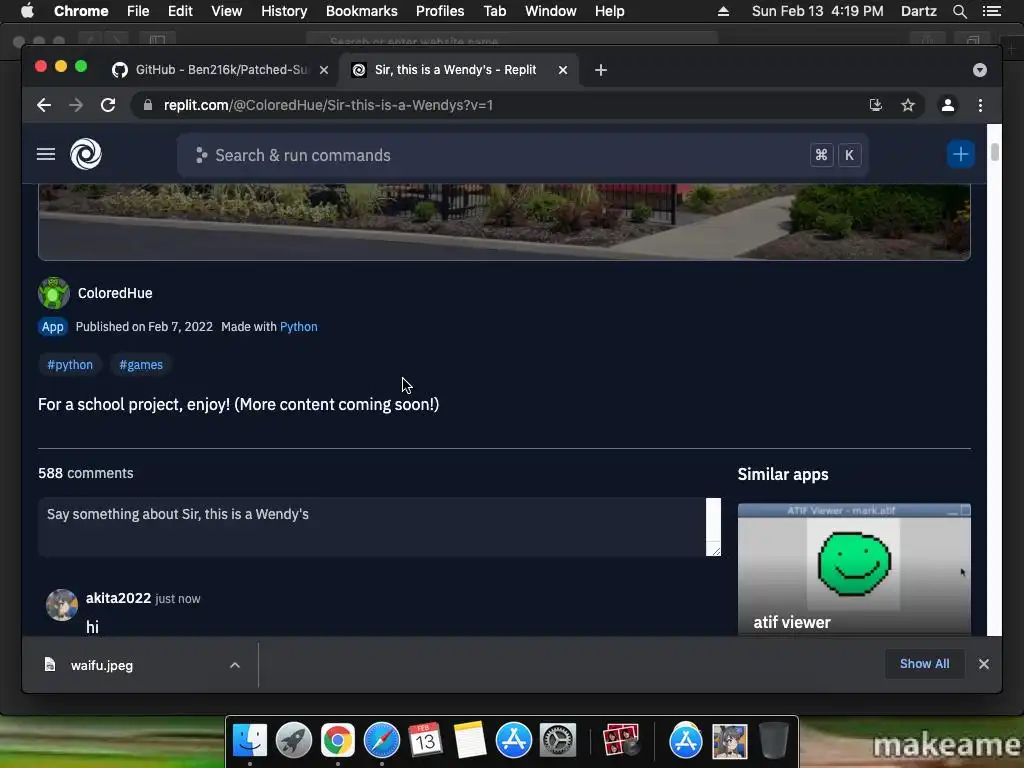Image resolution: width=1024 pixels, height=768 pixels.
Task: Open System Preferences from the Dock
Action: (557, 741)
